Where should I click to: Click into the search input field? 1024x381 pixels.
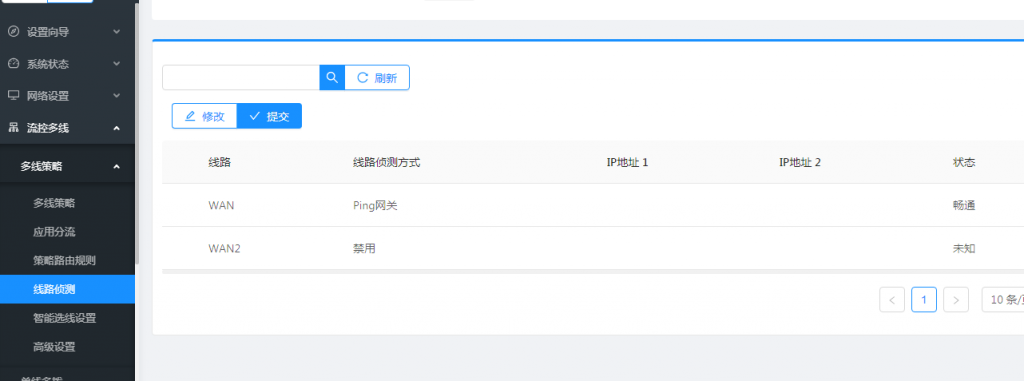[241, 78]
